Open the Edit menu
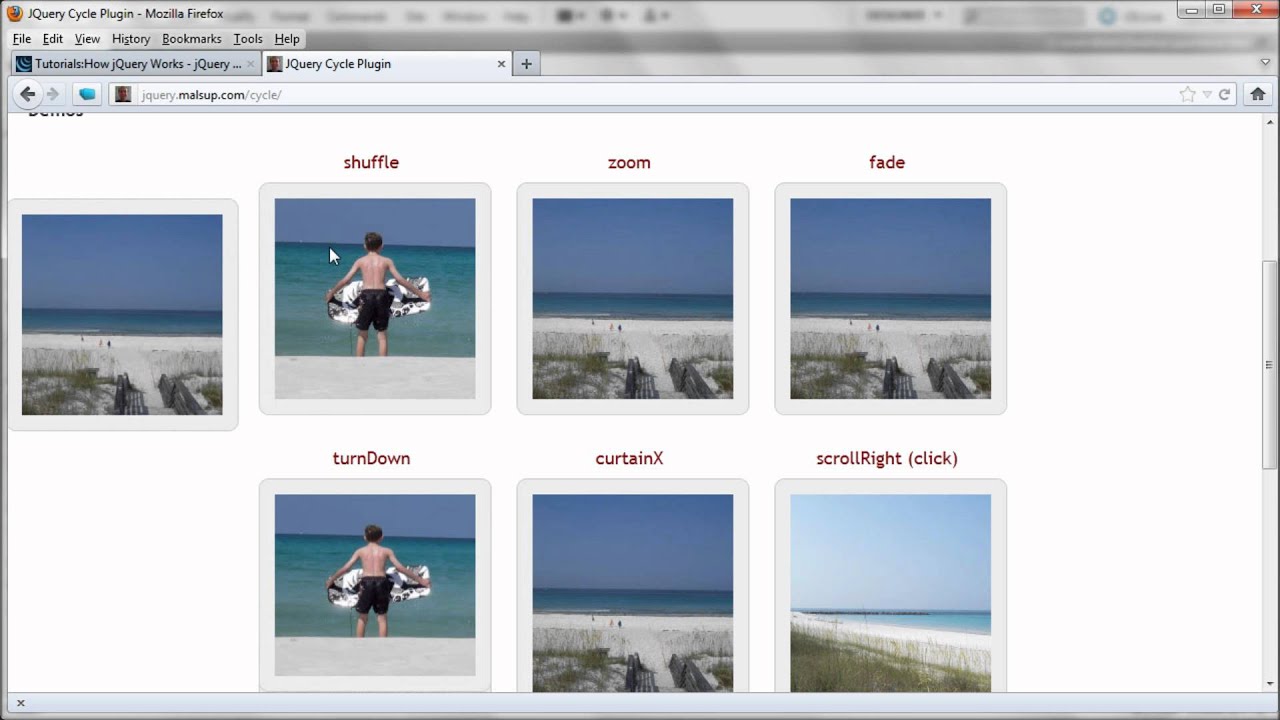 point(53,39)
